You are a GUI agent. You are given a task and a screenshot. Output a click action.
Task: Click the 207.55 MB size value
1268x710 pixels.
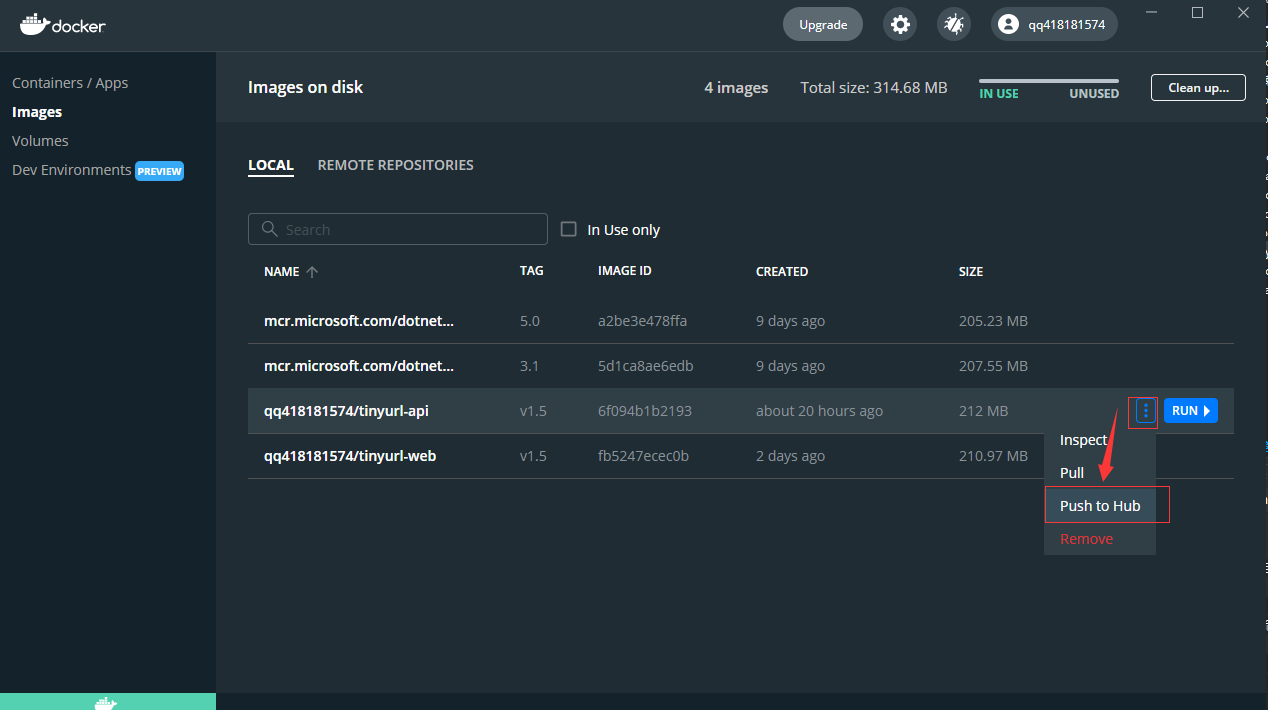click(993, 366)
